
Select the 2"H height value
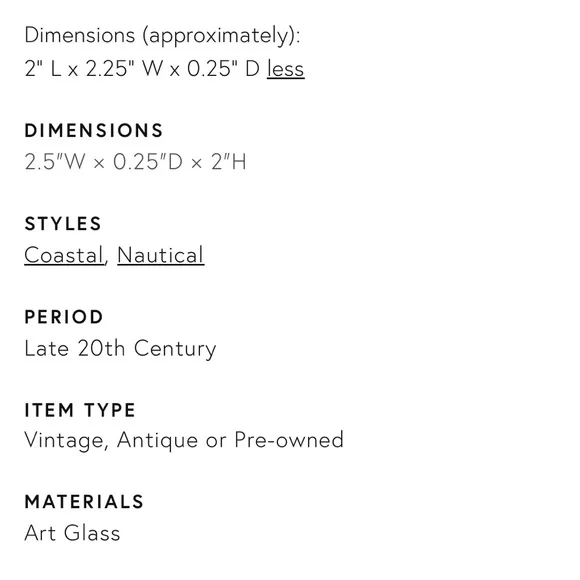point(229,162)
